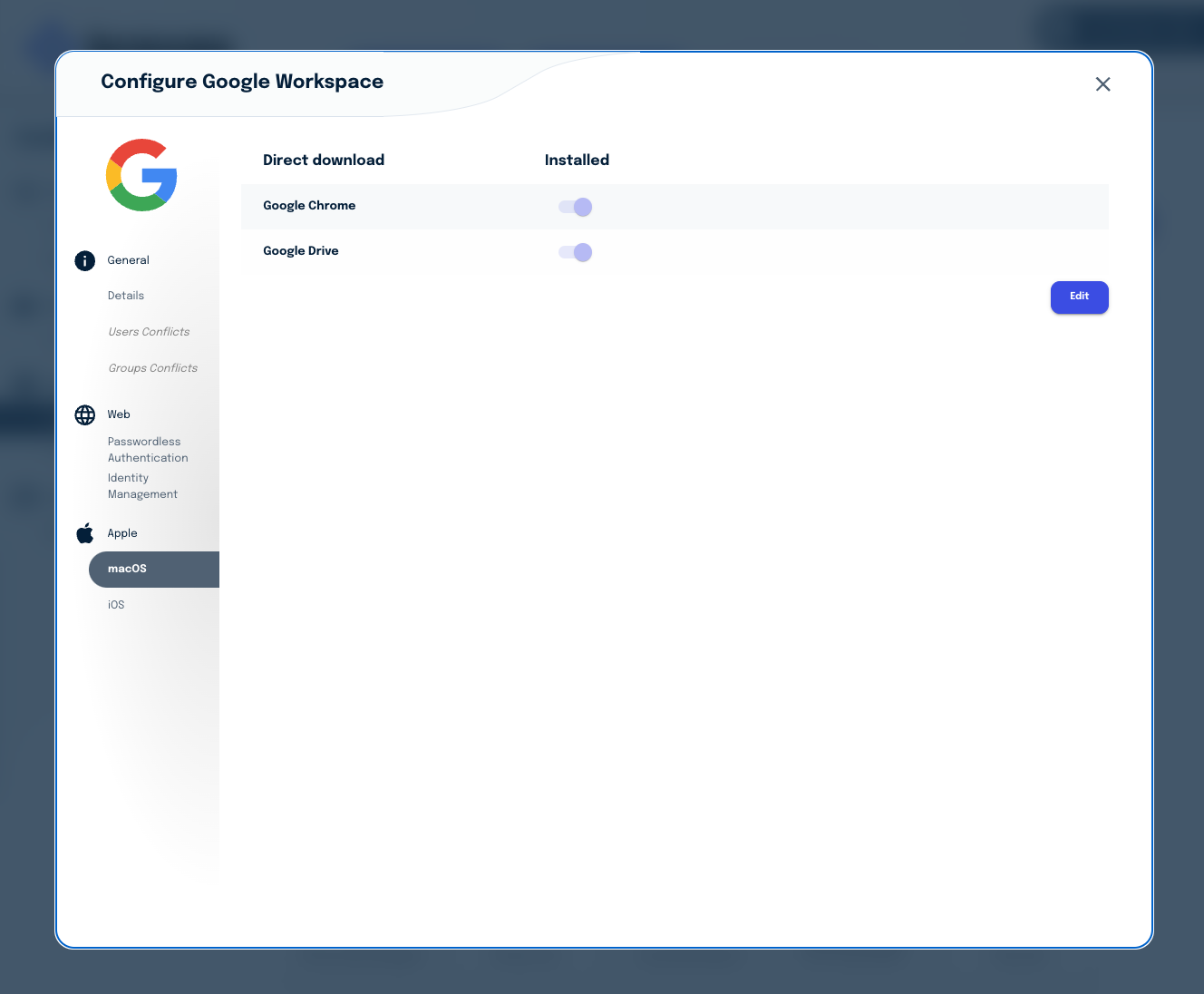The height and width of the screenshot is (994, 1204).
Task: Click the Google Drive row label
Action: (x=301, y=251)
